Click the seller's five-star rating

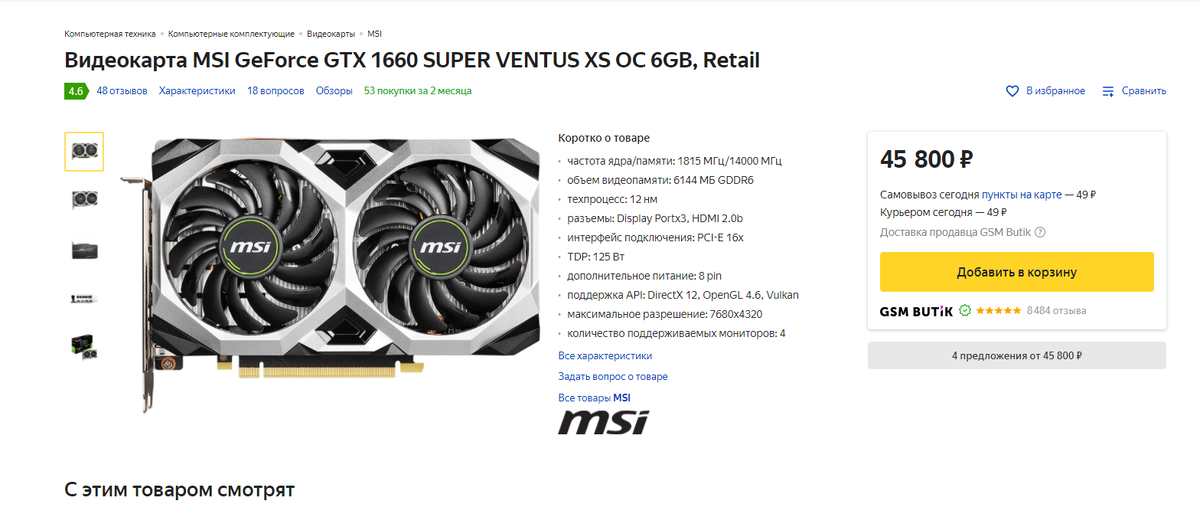coord(999,311)
